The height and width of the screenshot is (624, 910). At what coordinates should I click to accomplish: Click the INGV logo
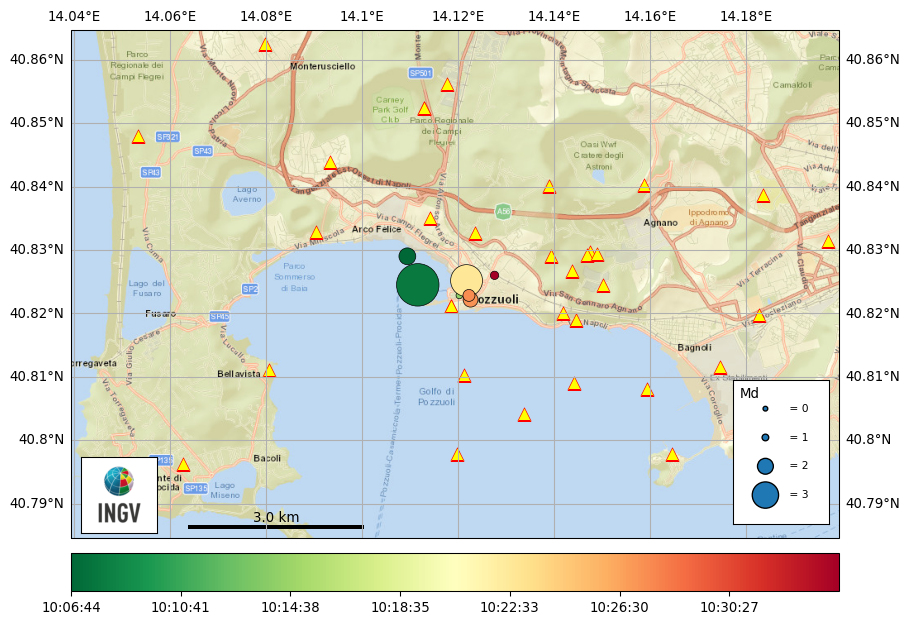coord(119,495)
